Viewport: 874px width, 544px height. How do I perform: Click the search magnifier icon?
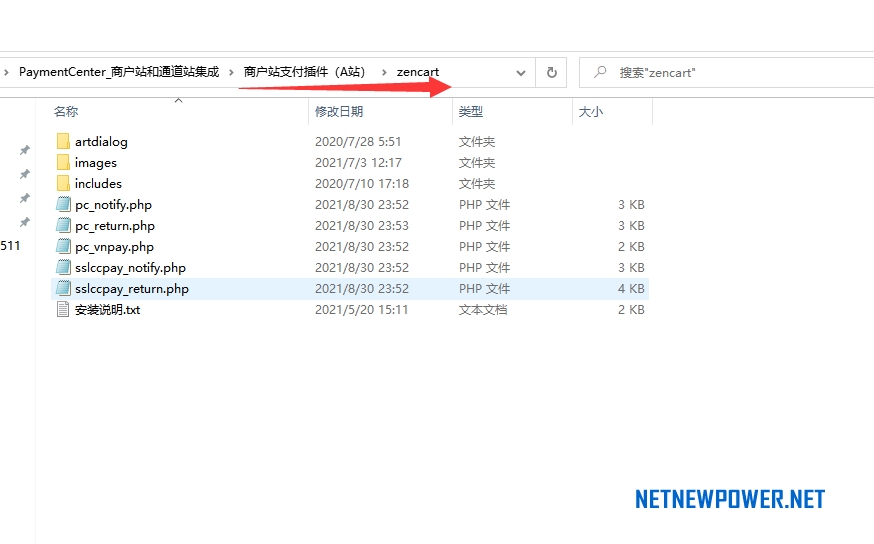[x=600, y=72]
